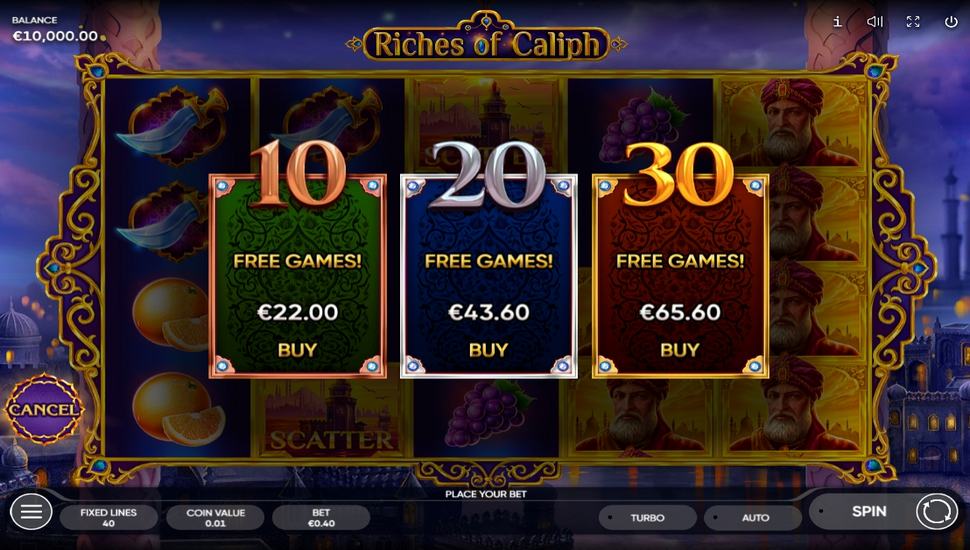Enter fullscreen mode

pyautogui.click(x=913, y=22)
